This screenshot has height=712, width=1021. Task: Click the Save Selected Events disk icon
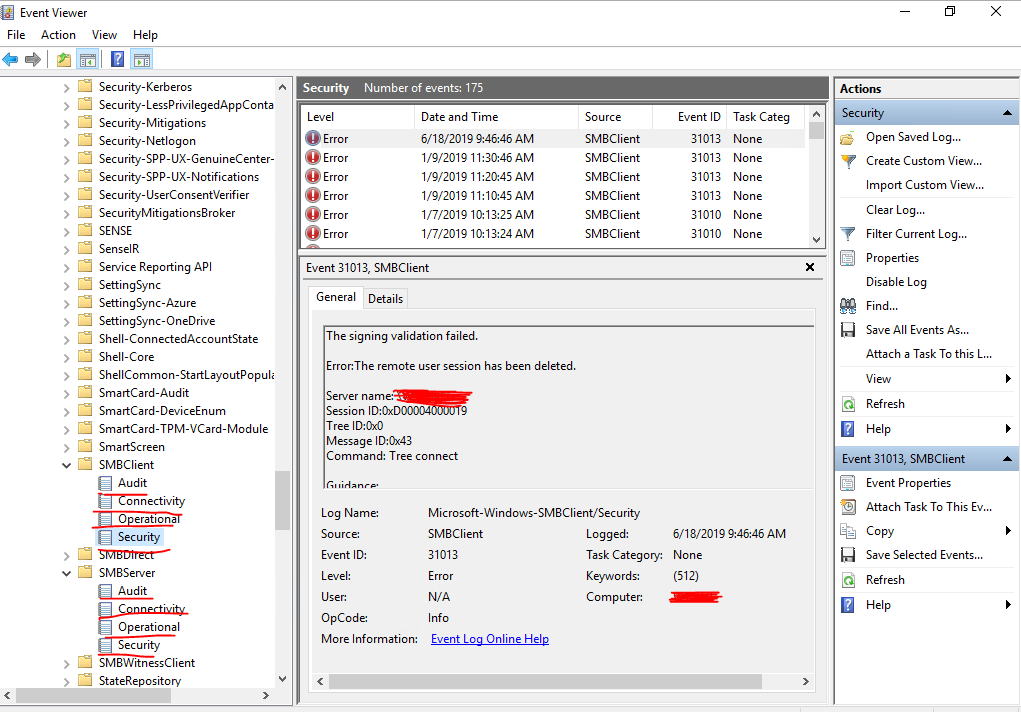point(848,555)
